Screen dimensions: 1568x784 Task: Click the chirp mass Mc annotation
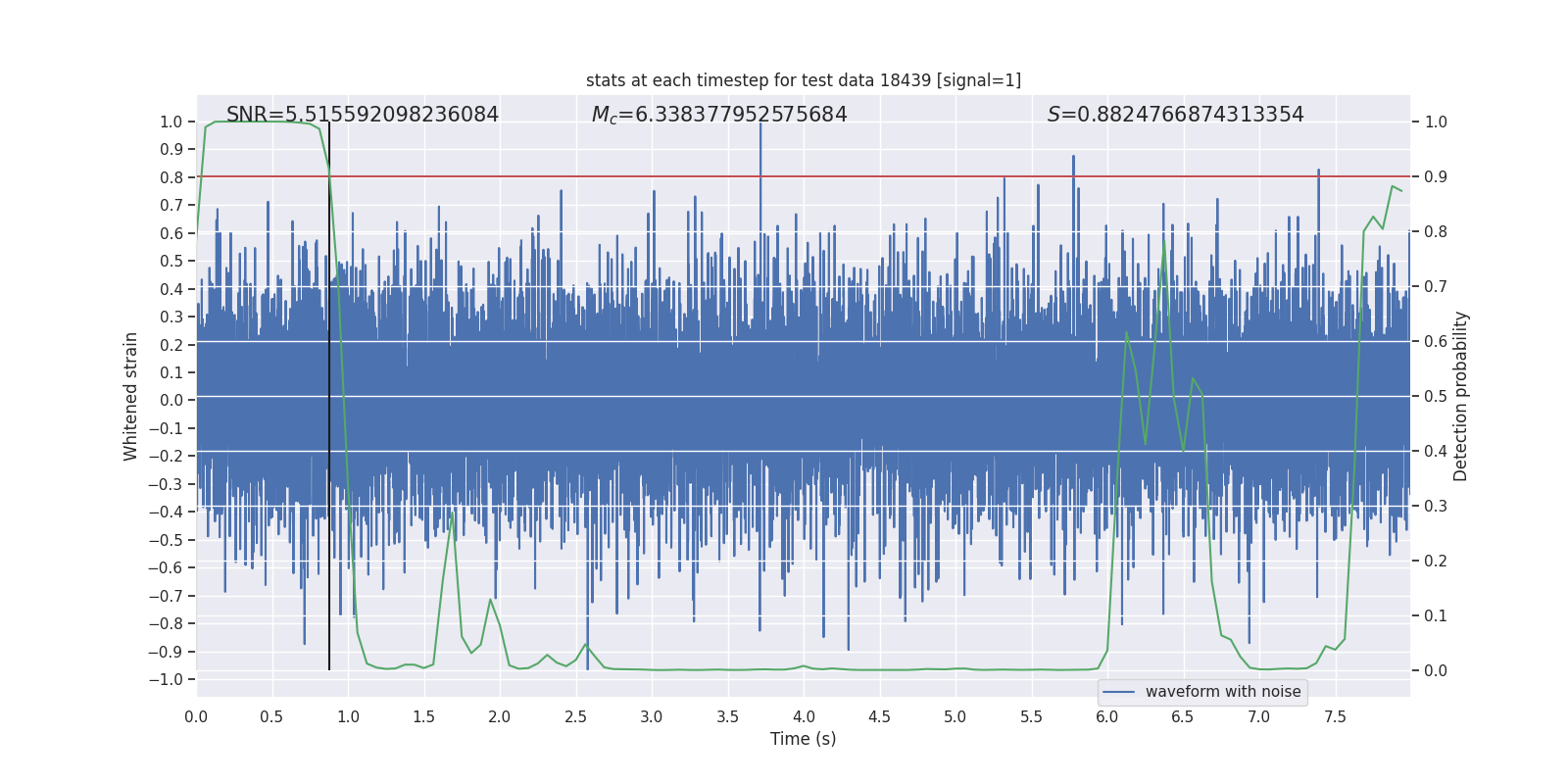click(x=718, y=115)
